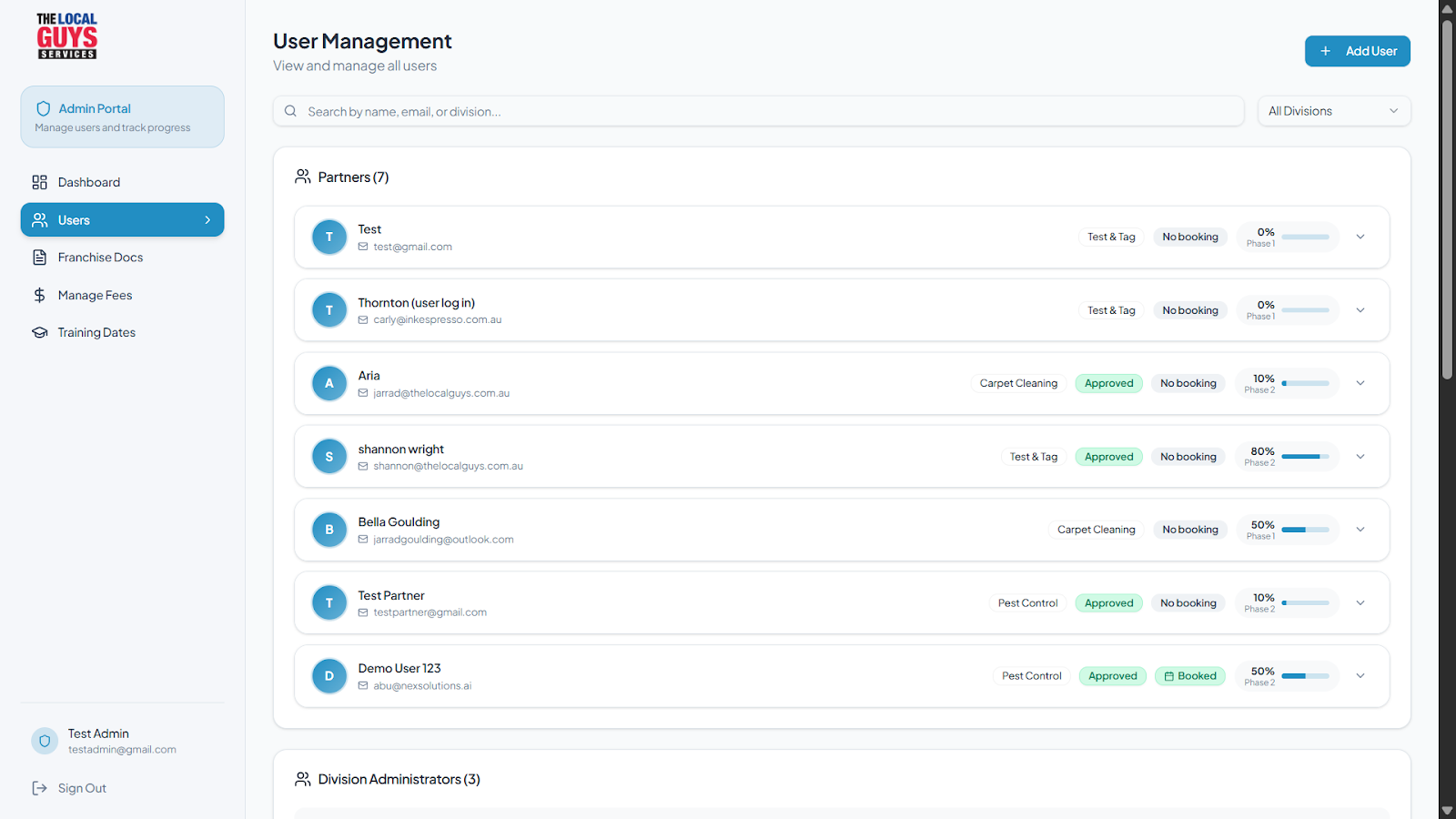Click Demo User 123's D avatar
The image size is (1456, 819).
pyautogui.click(x=329, y=676)
